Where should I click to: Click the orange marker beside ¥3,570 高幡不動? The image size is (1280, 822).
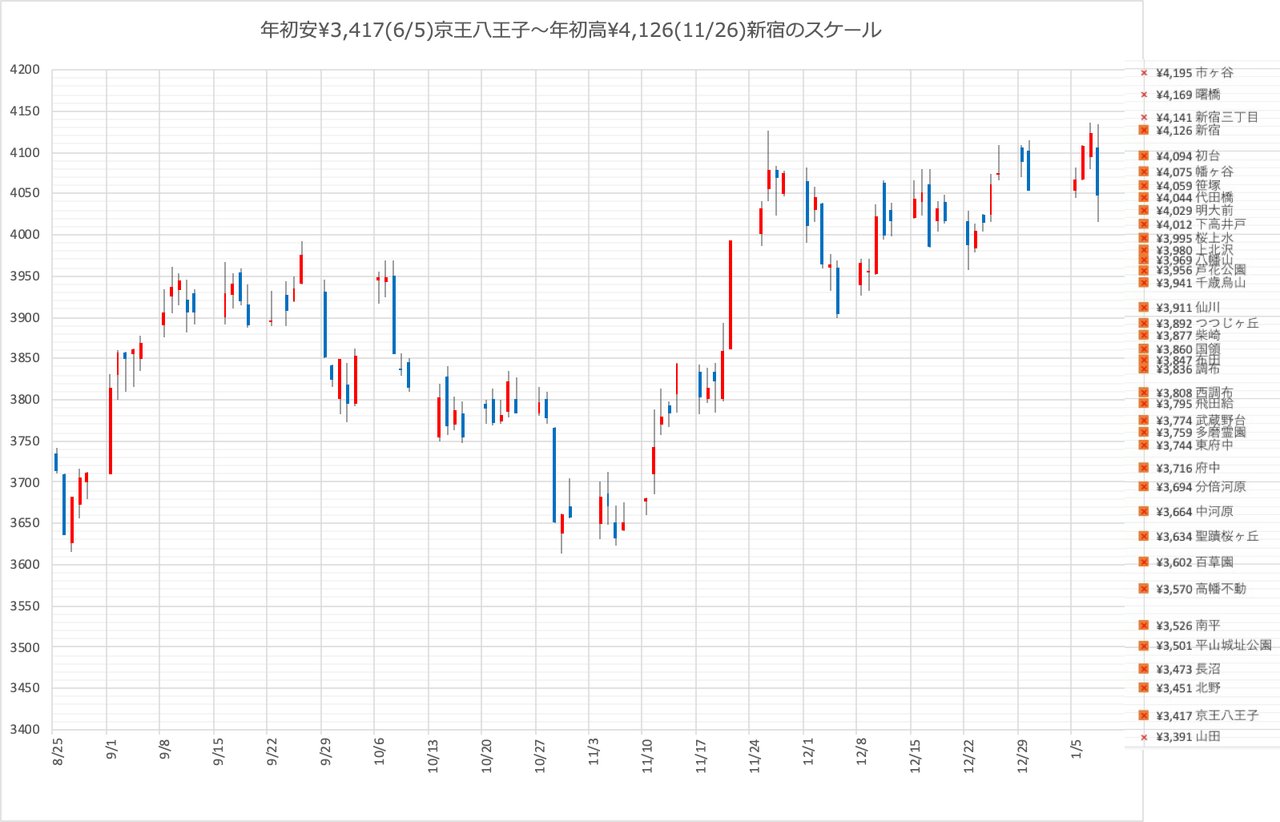tap(1144, 589)
